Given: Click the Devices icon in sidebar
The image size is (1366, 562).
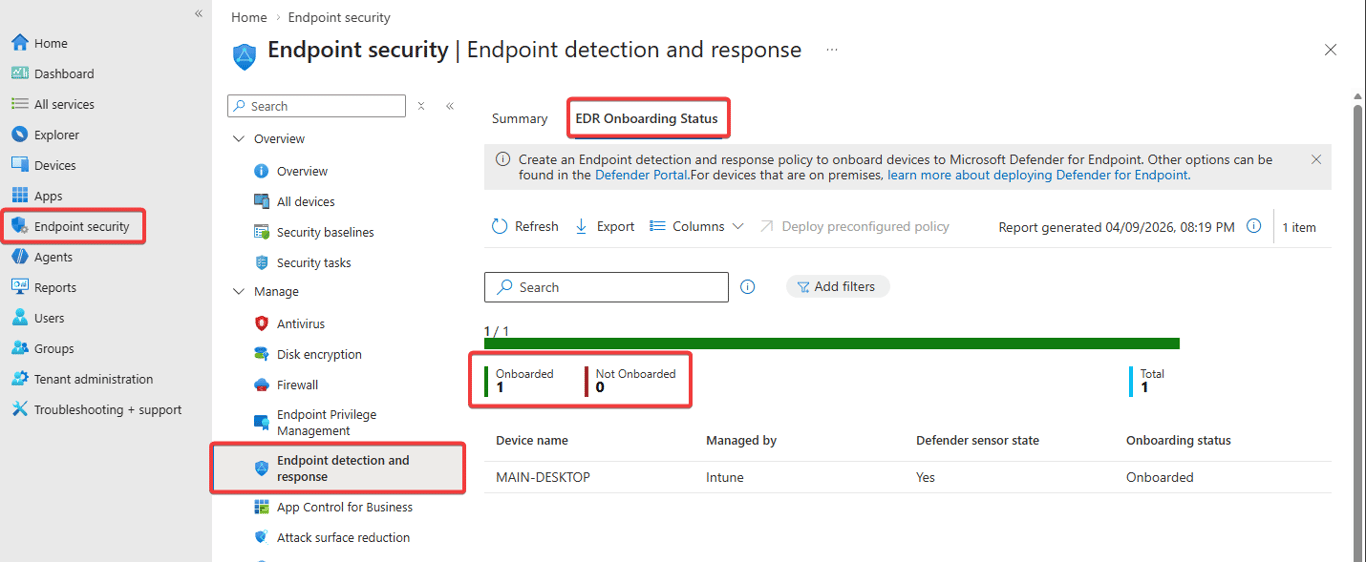Looking at the screenshot, I should [19, 165].
